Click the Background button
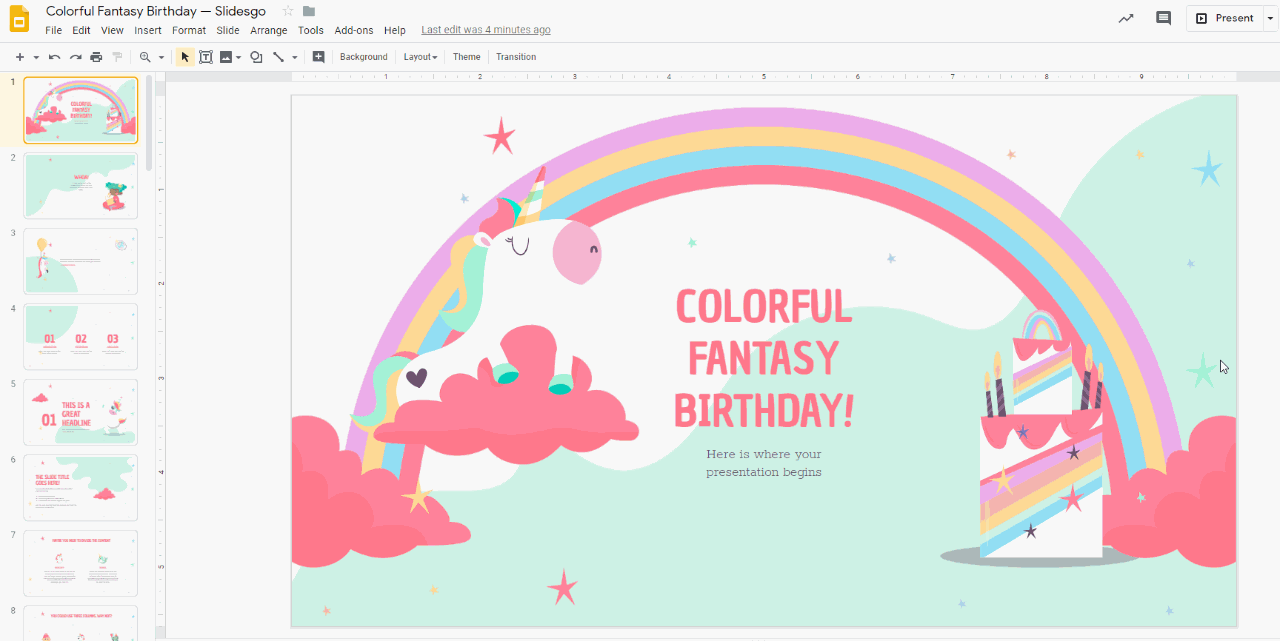 coord(363,57)
